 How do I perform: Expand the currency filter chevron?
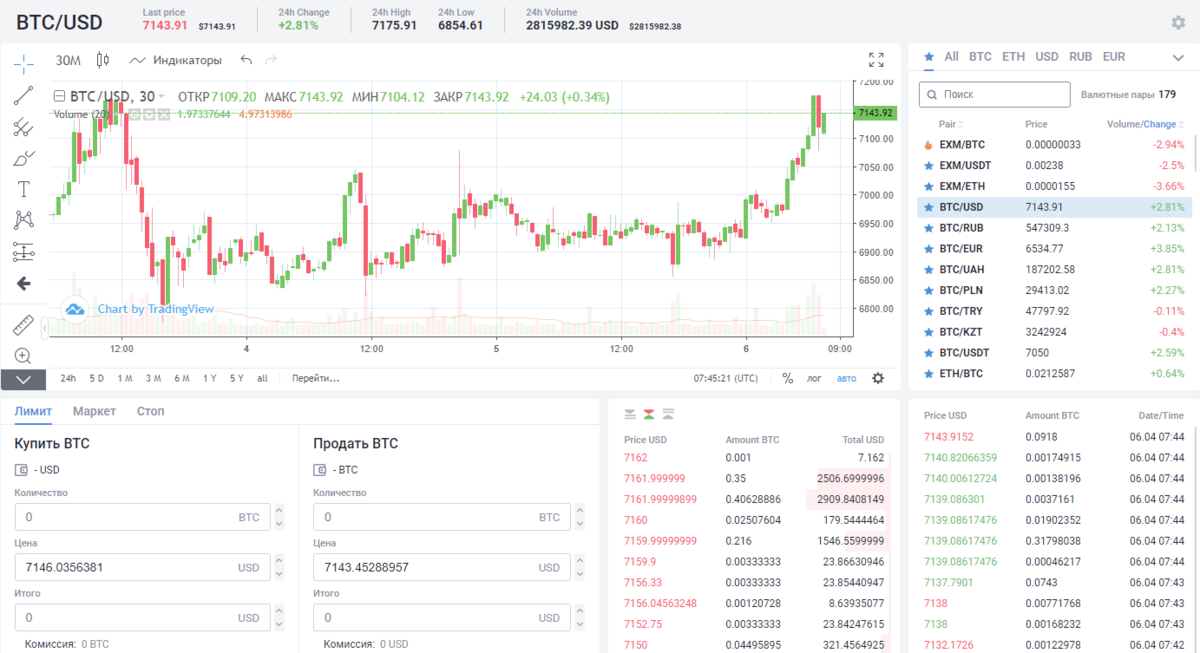pyautogui.click(x=1175, y=57)
